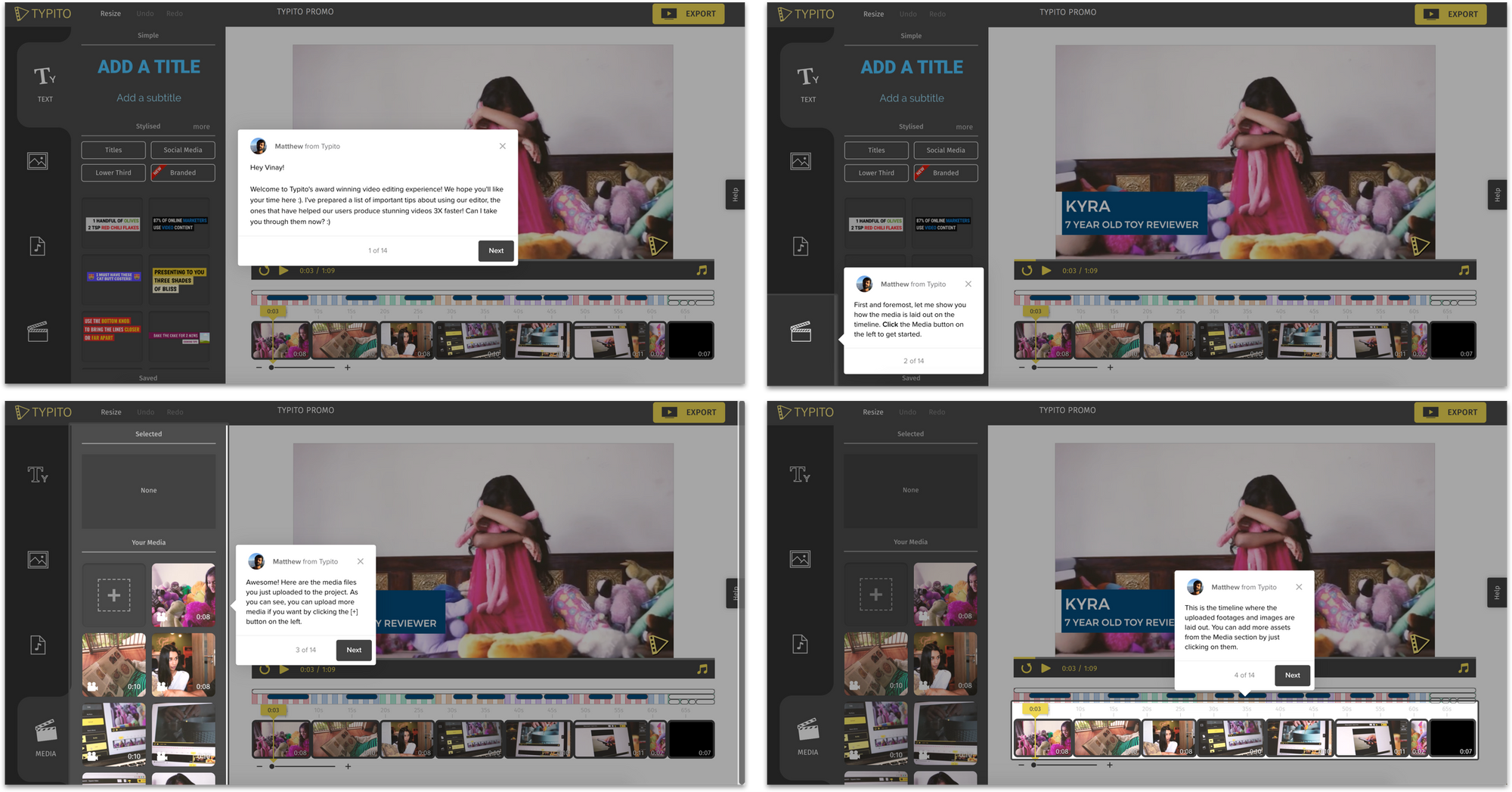The height and width of the screenshot is (792, 1512).
Task: Click EXPORT in the '2 of 14' screenshot
Action: click(1451, 14)
